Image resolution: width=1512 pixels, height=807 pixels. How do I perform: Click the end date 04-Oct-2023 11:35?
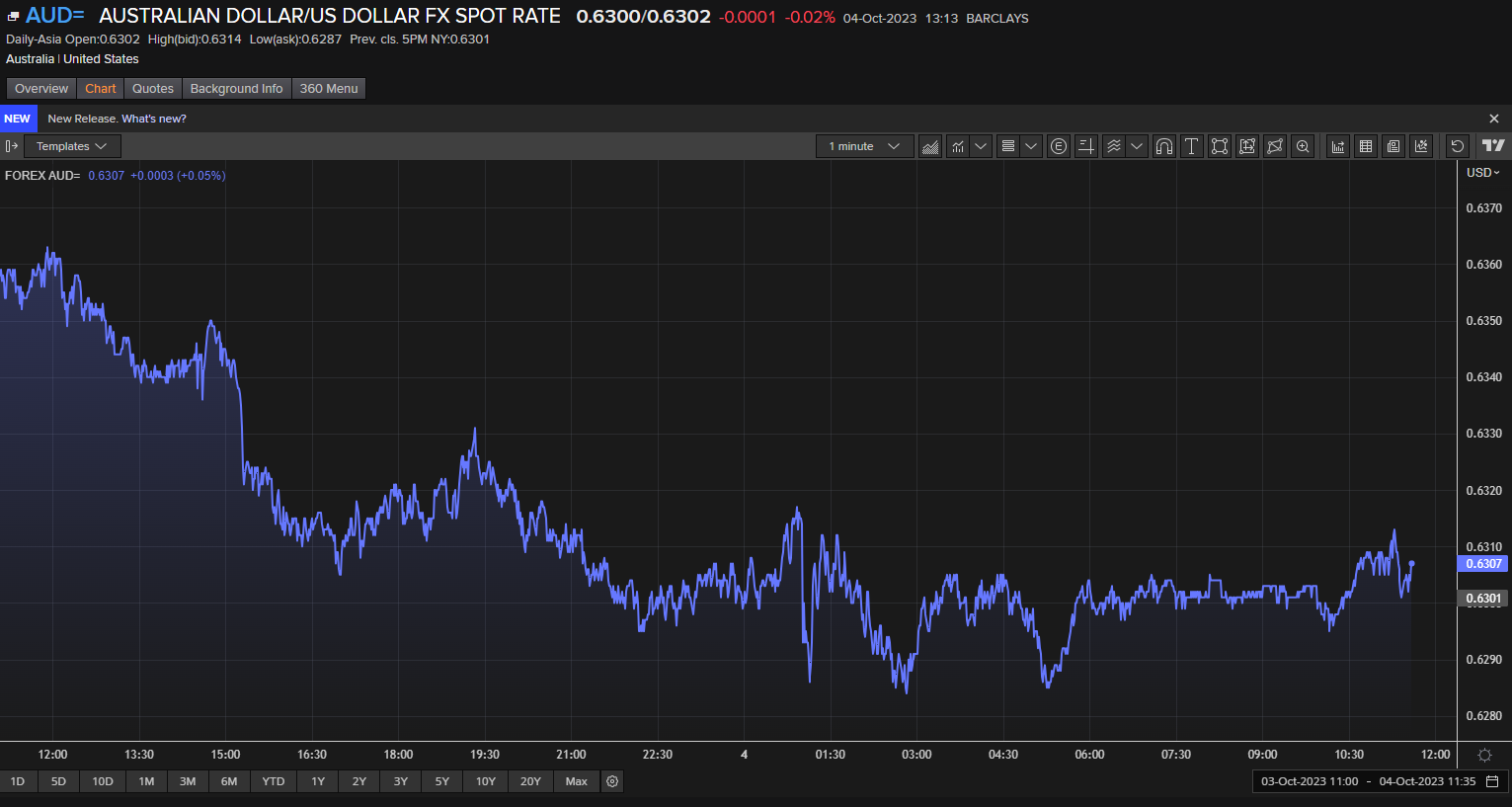click(x=1427, y=781)
